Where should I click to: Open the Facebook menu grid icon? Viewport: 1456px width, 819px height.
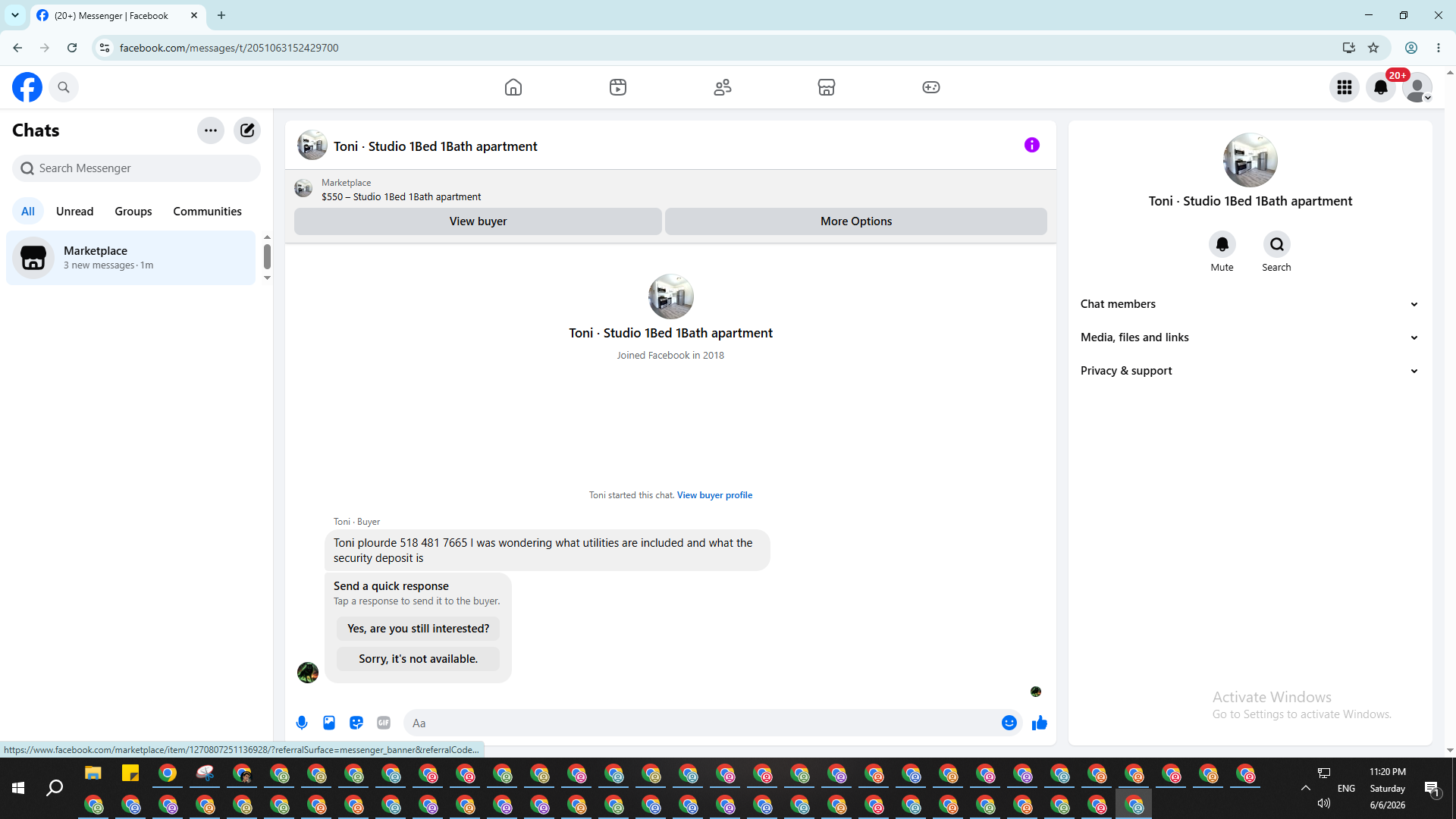pyautogui.click(x=1345, y=87)
